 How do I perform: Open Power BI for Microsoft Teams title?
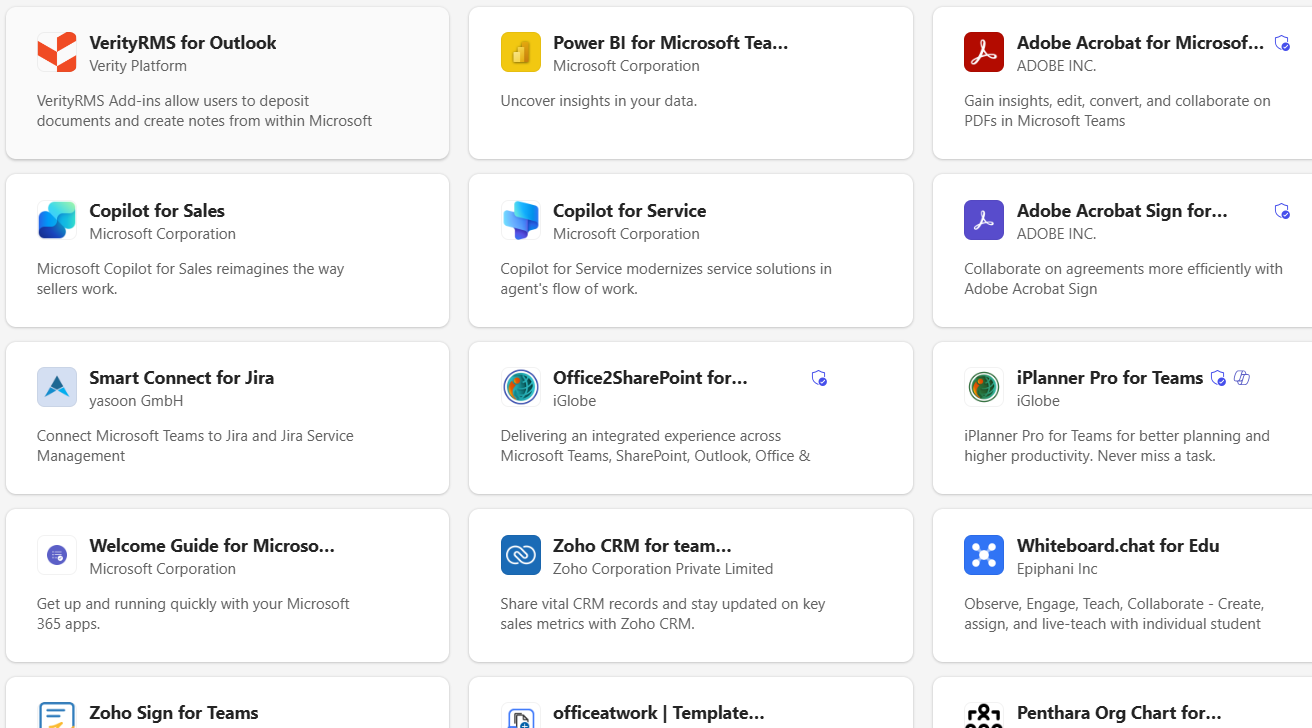(671, 43)
